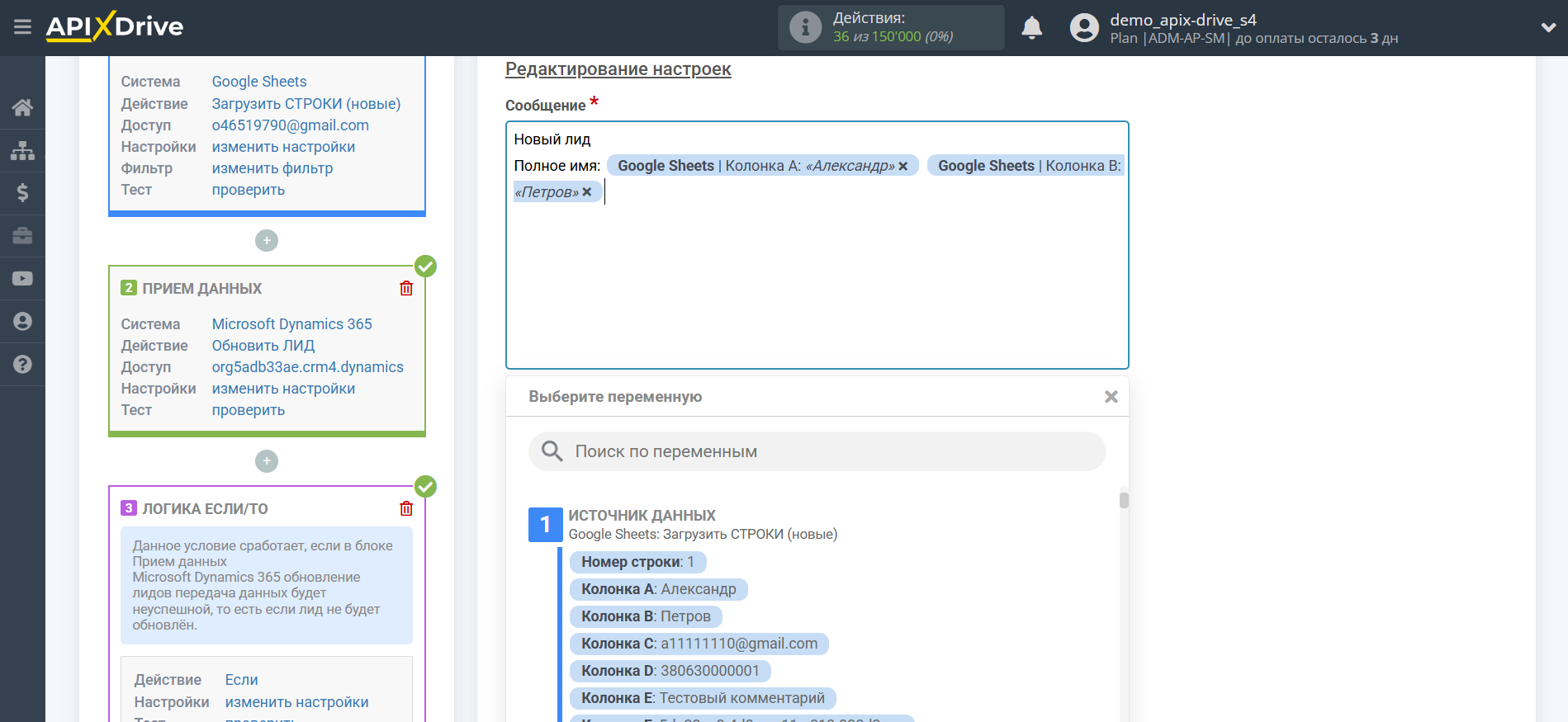Open the connections sitemap icon in sidebar
The image size is (1568, 722).
pos(22,150)
